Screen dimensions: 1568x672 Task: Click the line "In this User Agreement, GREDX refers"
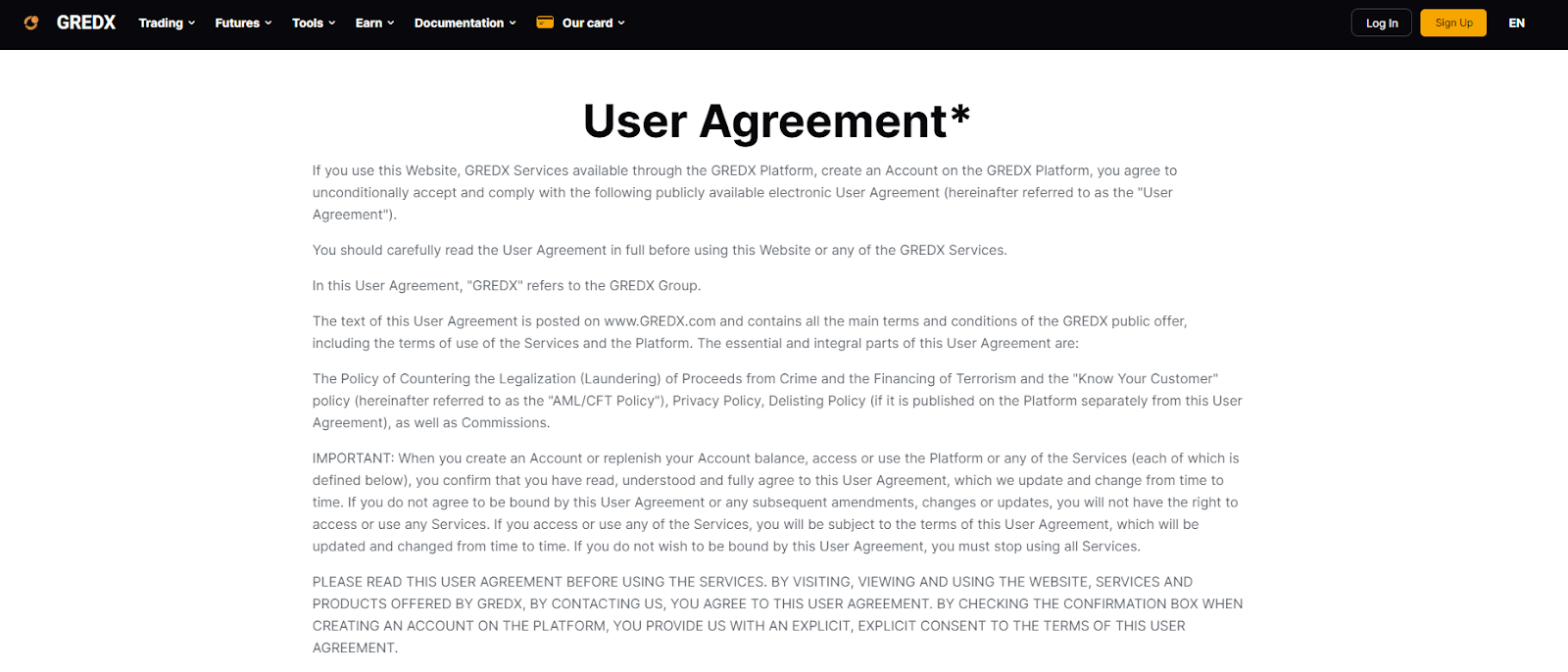[507, 285]
